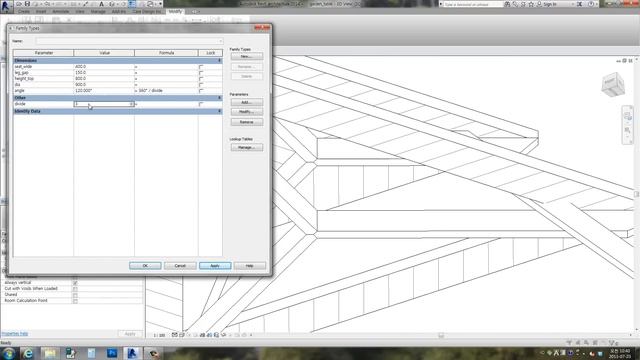Toggle the Lock checkbox for divide
This screenshot has width=640, height=360.
[201, 104]
